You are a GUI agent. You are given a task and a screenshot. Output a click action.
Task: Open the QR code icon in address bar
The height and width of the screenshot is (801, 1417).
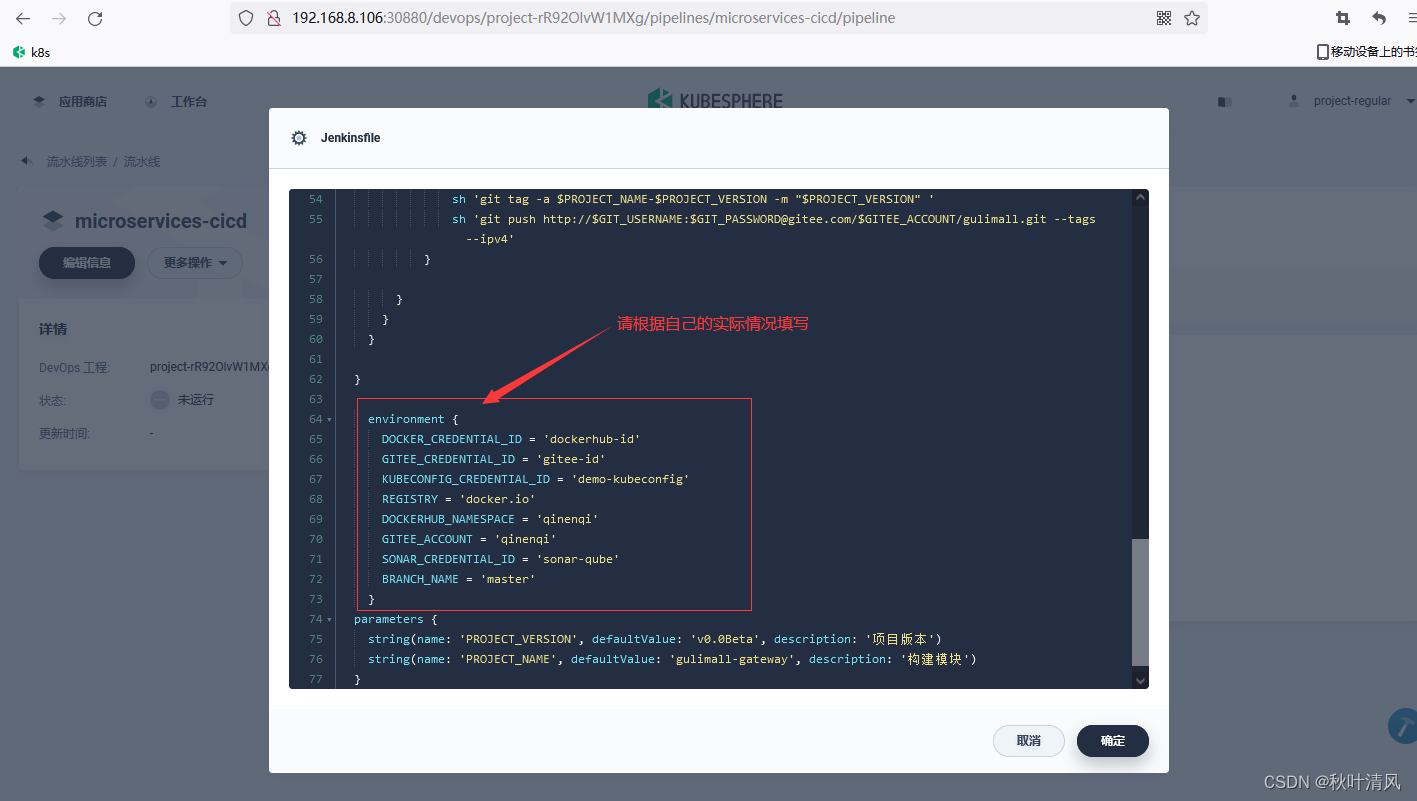(x=1164, y=18)
